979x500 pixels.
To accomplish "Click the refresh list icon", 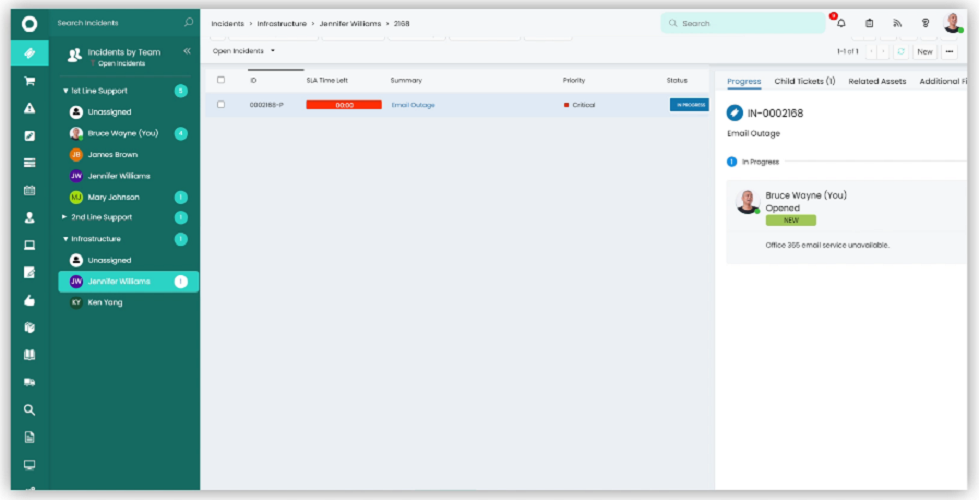I will 901,52.
